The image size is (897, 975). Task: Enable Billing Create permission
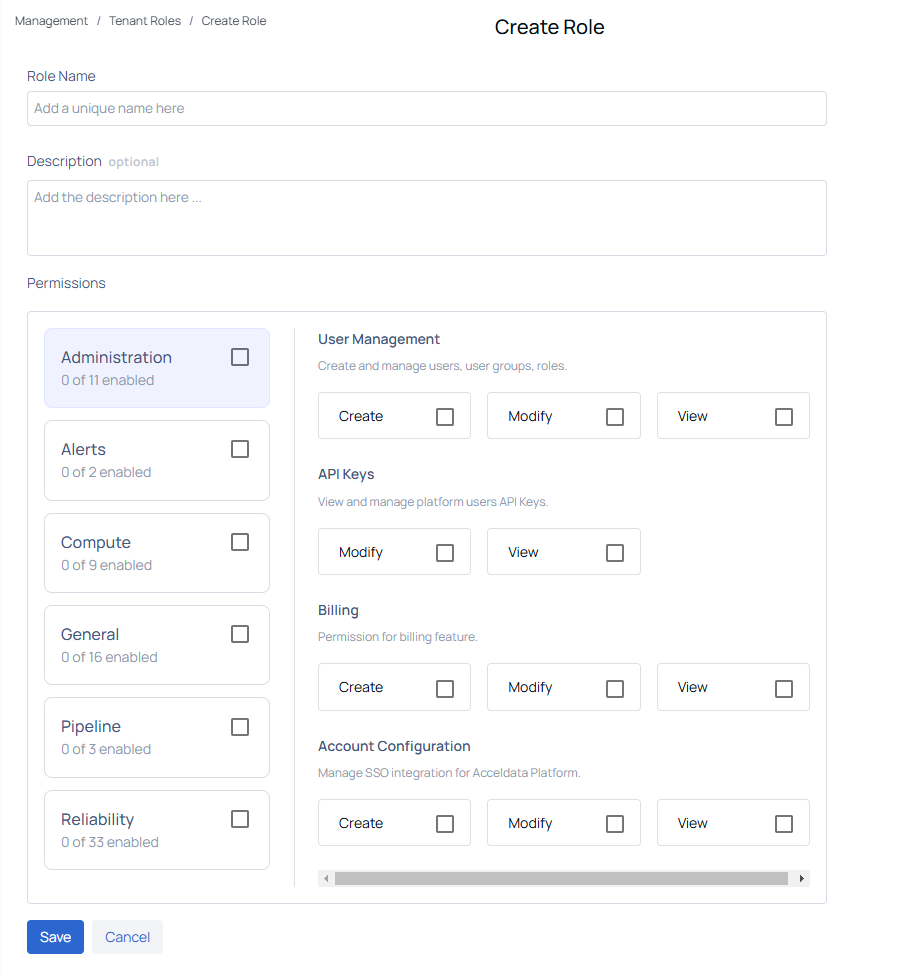point(445,688)
